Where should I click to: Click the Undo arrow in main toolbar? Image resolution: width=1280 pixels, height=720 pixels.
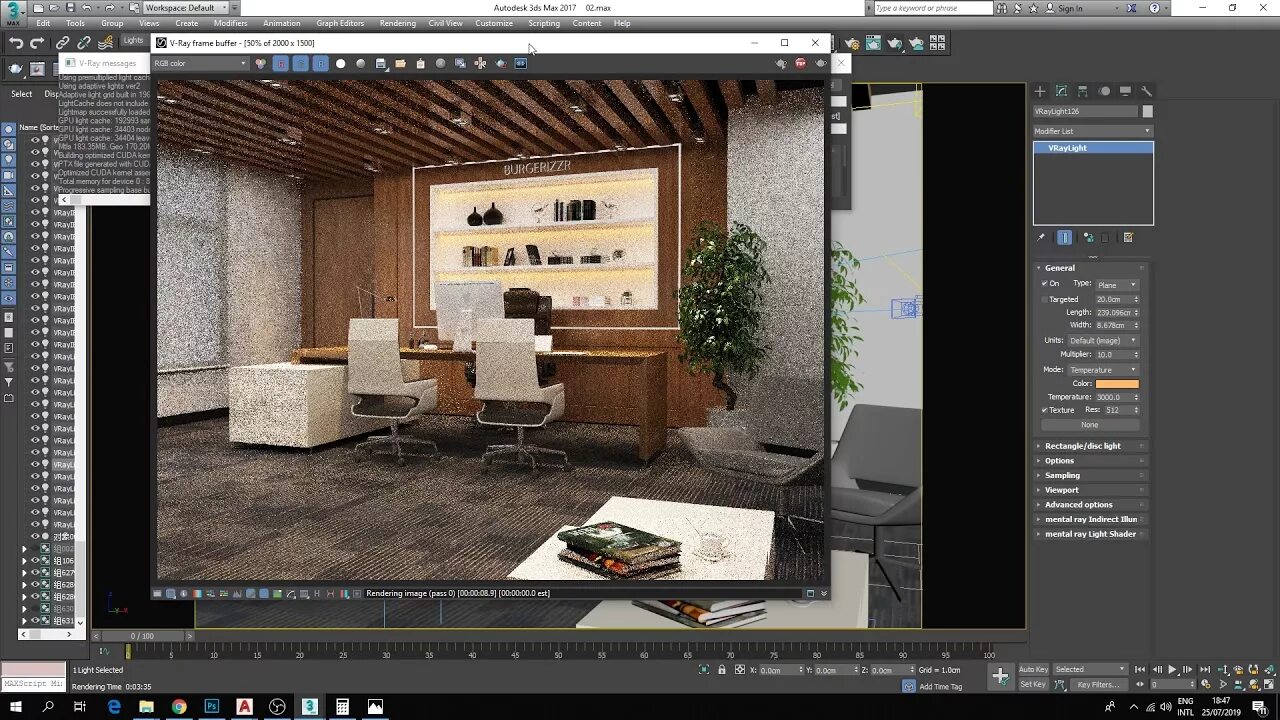pyautogui.click(x=16, y=43)
